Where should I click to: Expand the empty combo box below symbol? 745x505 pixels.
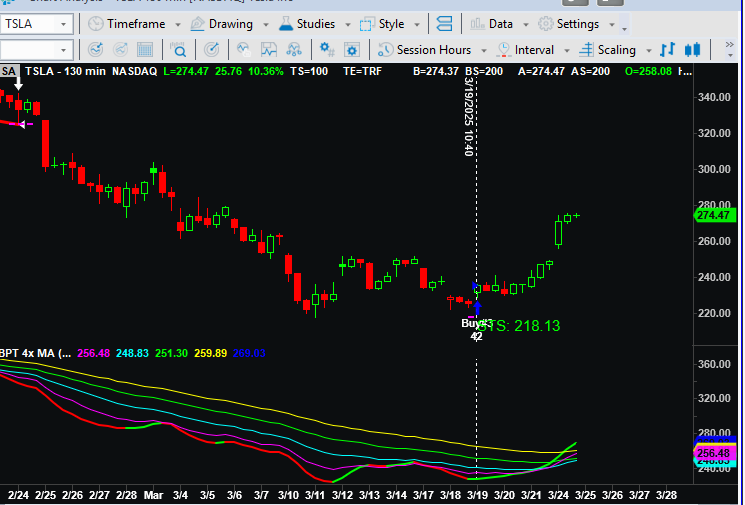(x=63, y=49)
